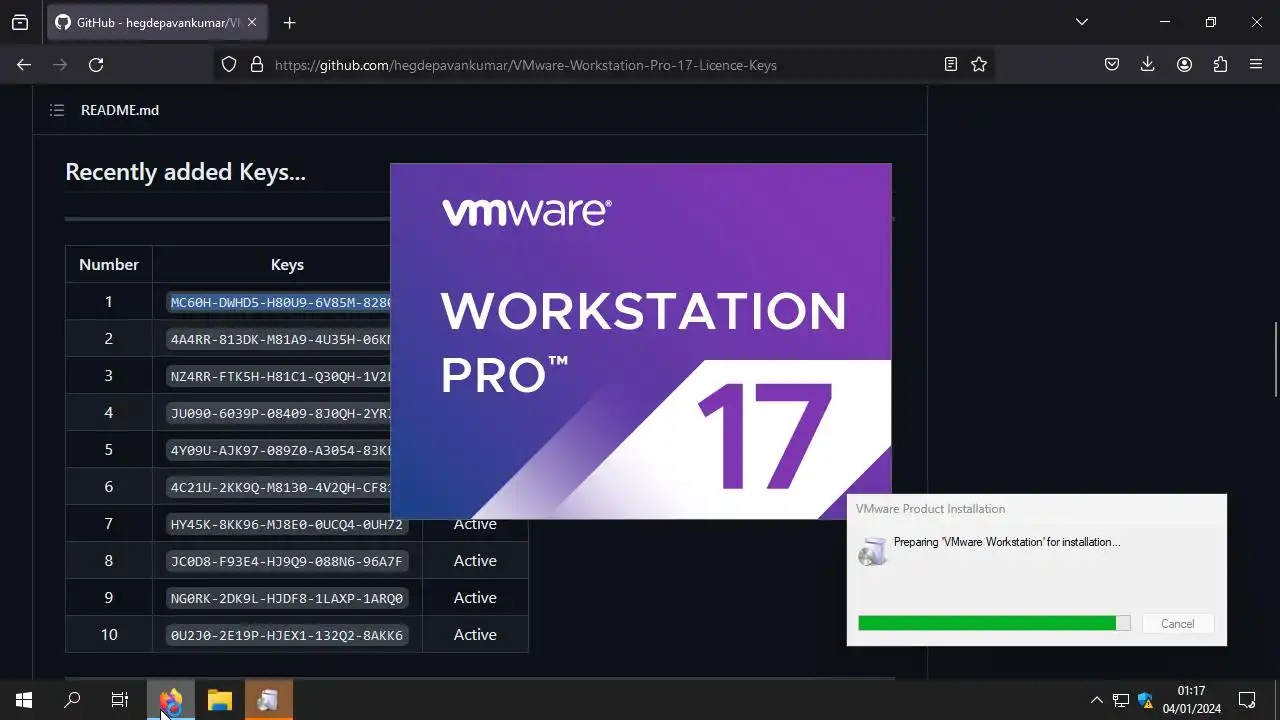Click row number 1 cell
This screenshot has width=1280, height=720.
coord(109,301)
